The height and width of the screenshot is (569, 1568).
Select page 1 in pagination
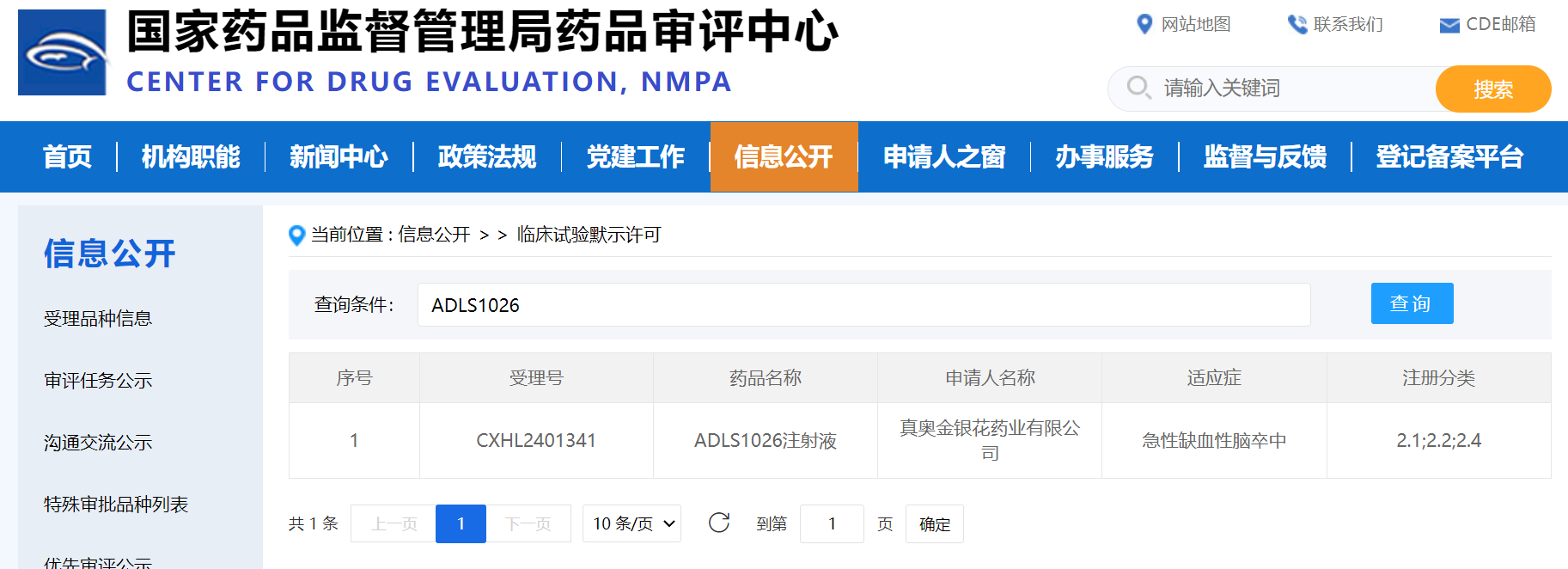(x=461, y=523)
